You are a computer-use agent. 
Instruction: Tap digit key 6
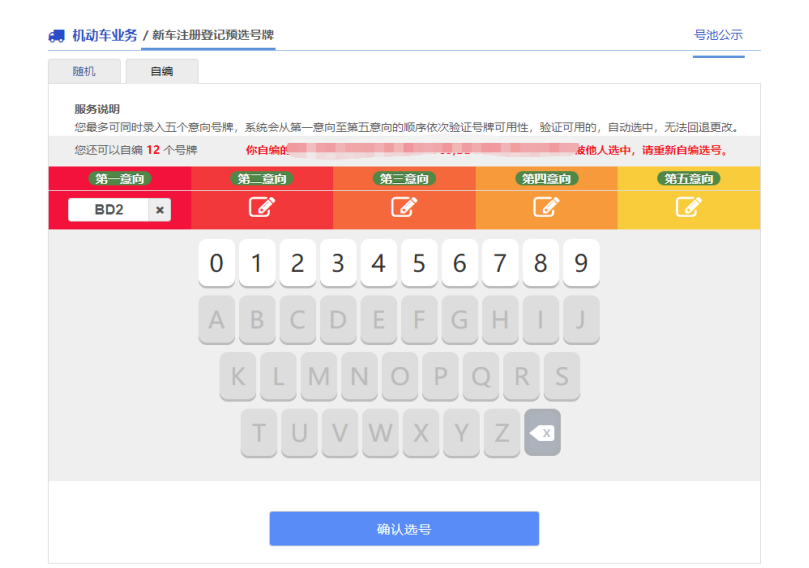tap(460, 263)
